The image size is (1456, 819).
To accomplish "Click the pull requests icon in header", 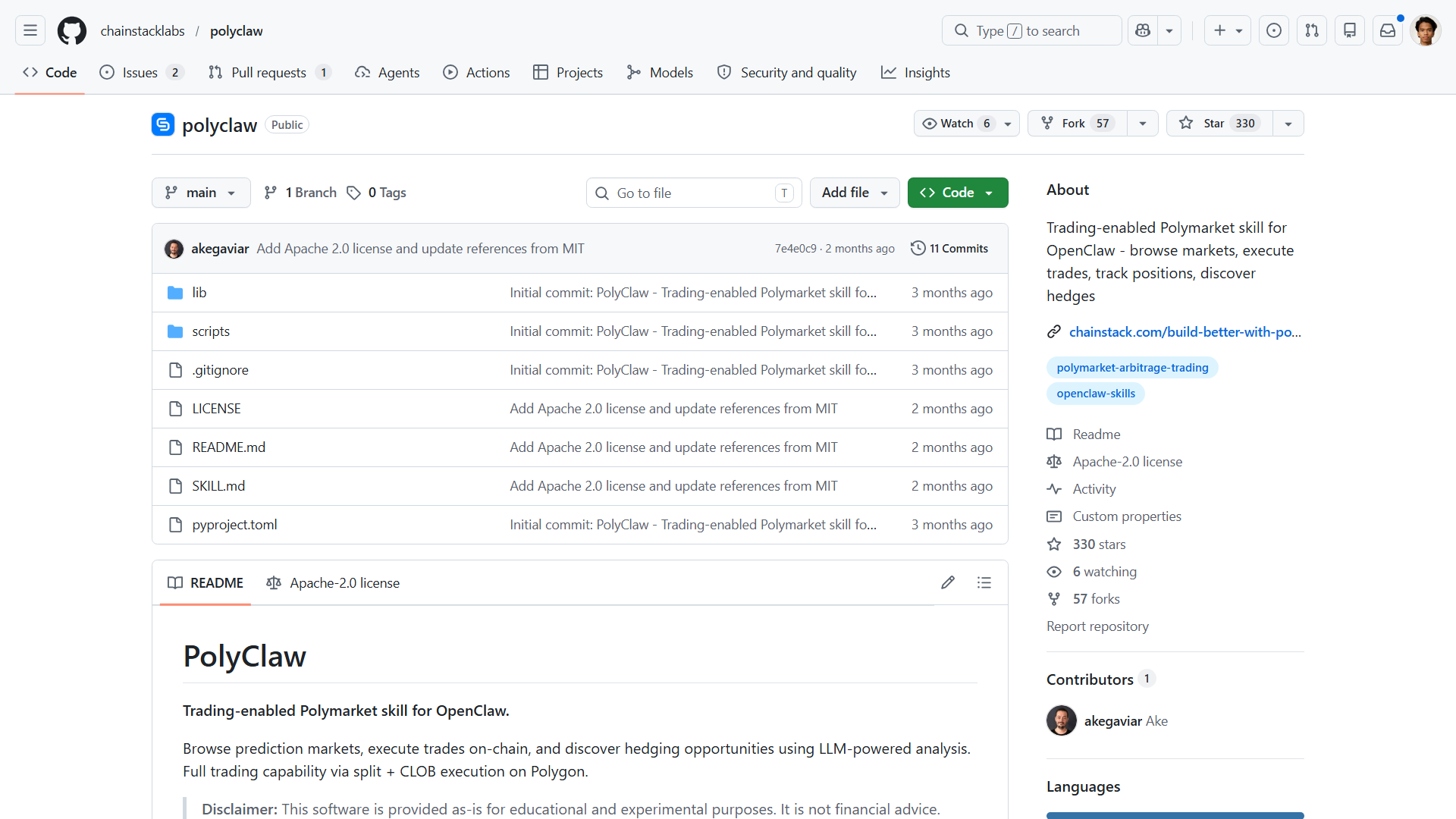I will [x=1312, y=30].
